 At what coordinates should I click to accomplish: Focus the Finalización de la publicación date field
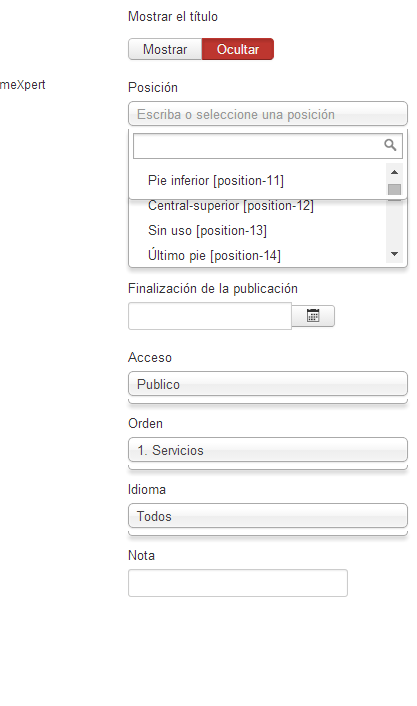[x=210, y=316]
